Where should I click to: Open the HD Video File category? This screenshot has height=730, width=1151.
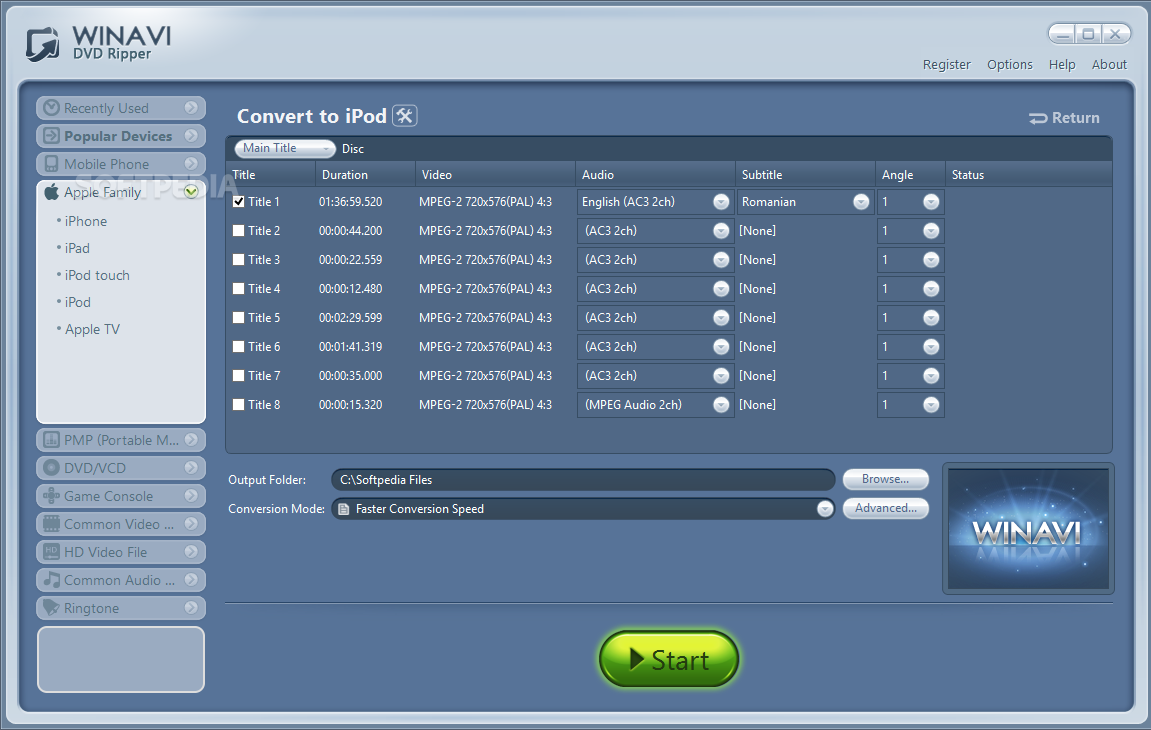(x=120, y=552)
